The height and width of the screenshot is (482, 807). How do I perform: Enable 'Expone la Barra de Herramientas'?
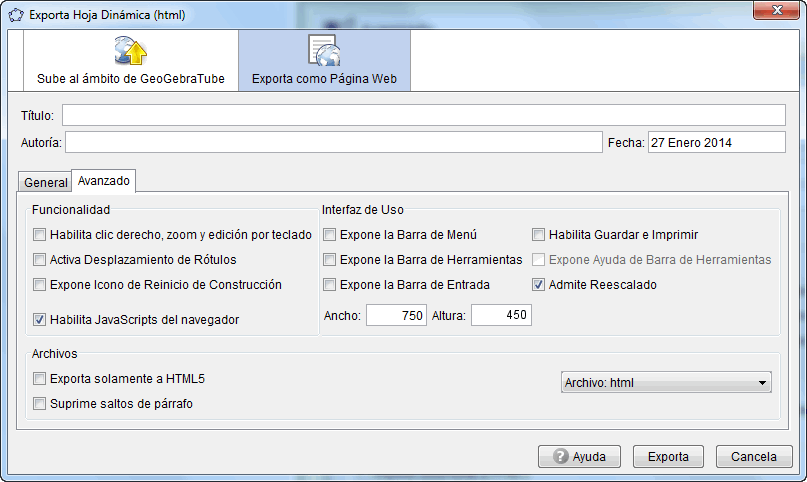click(x=330, y=260)
